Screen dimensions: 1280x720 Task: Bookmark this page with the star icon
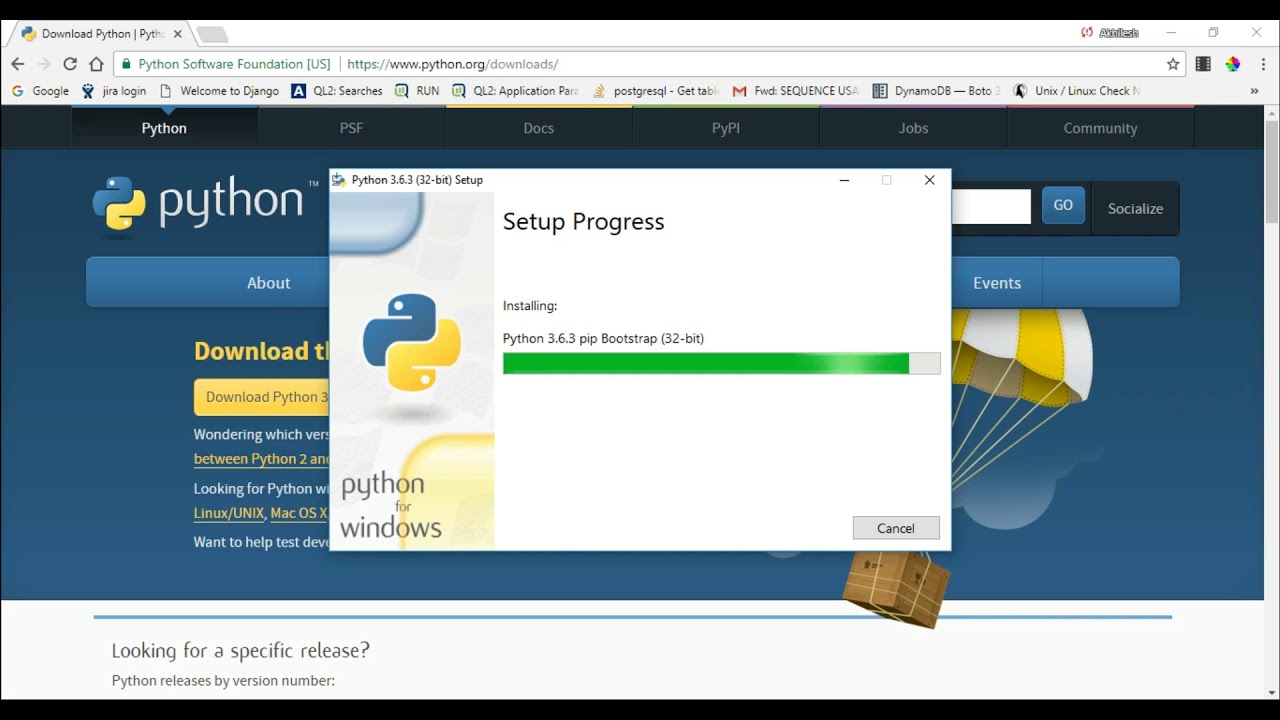click(x=1173, y=64)
